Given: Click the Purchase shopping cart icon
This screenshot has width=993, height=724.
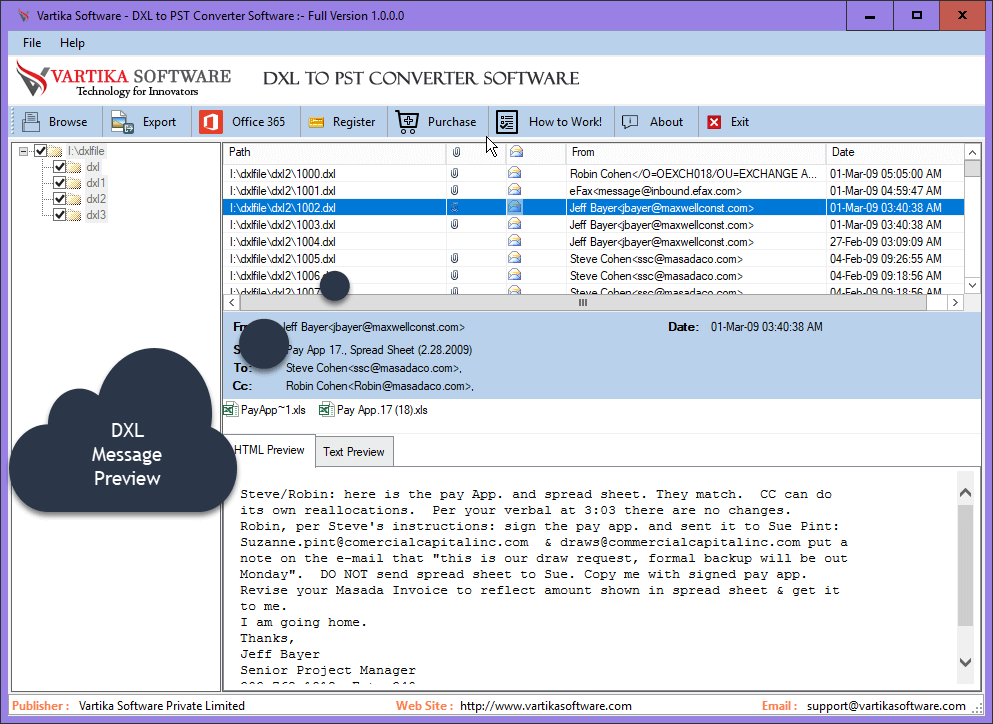Looking at the screenshot, I should tap(407, 122).
